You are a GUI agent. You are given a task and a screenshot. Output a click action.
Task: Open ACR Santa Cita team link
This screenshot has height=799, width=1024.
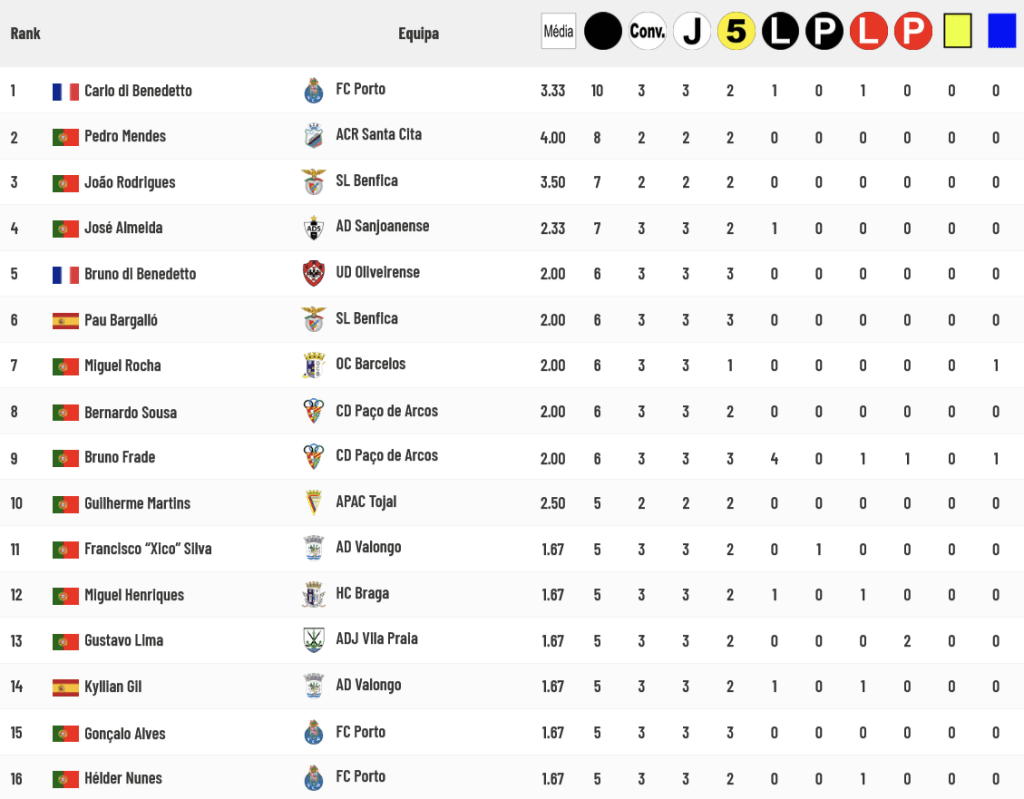pos(378,135)
